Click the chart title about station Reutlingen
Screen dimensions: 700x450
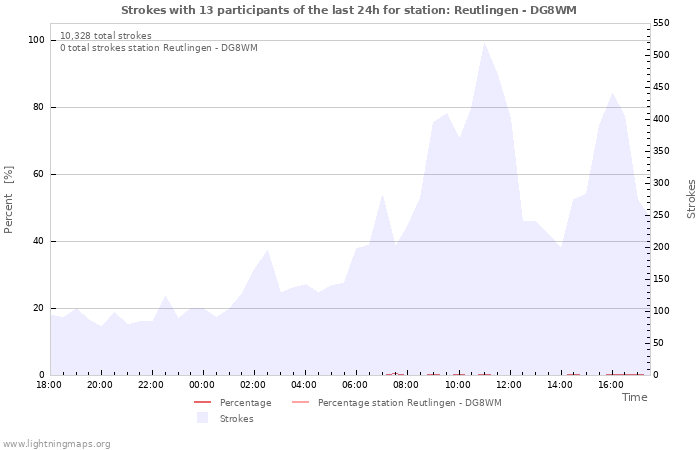click(349, 10)
